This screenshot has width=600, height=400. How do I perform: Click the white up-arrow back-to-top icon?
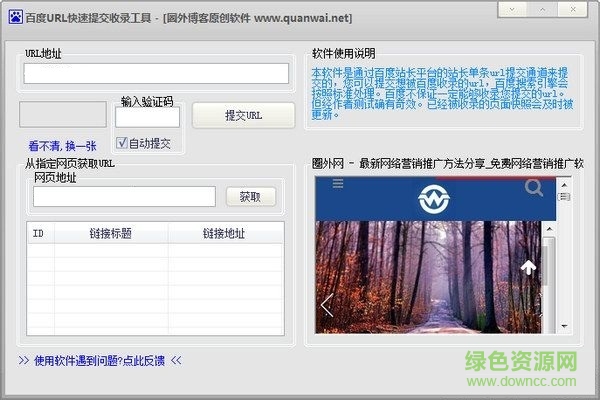pos(528,268)
